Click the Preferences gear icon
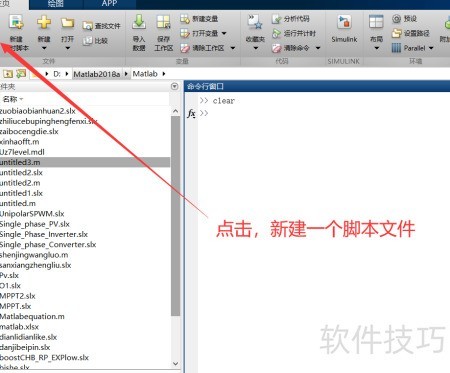 (396, 19)
